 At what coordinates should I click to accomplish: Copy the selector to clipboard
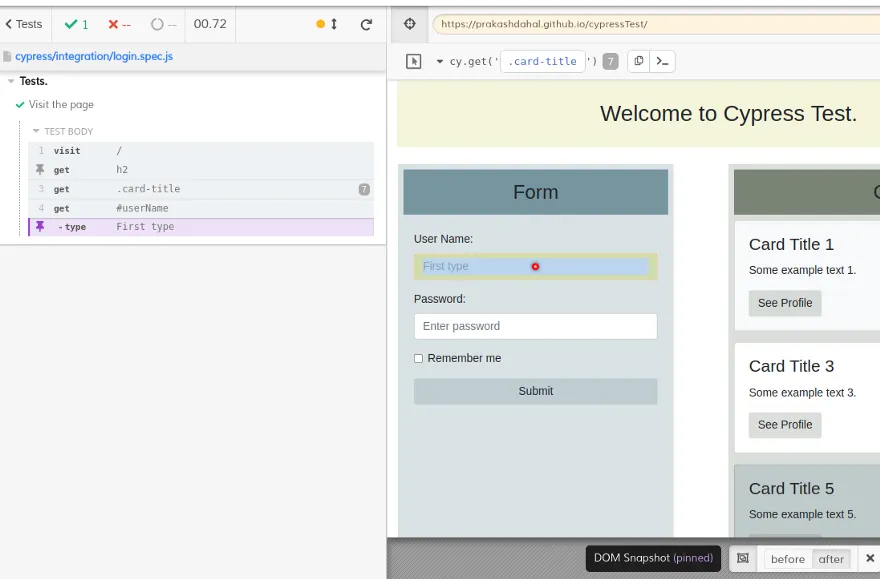point(639,61)
